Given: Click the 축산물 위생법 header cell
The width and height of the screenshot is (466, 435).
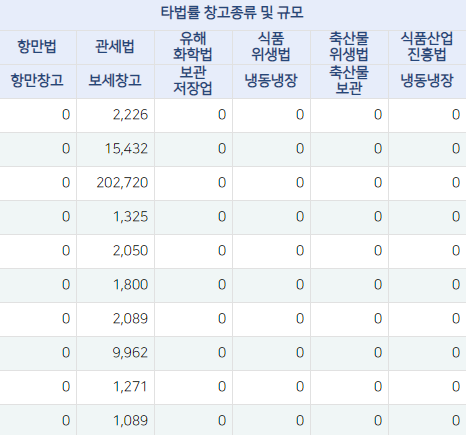Looking at the screenshot, I should [349, 46].
